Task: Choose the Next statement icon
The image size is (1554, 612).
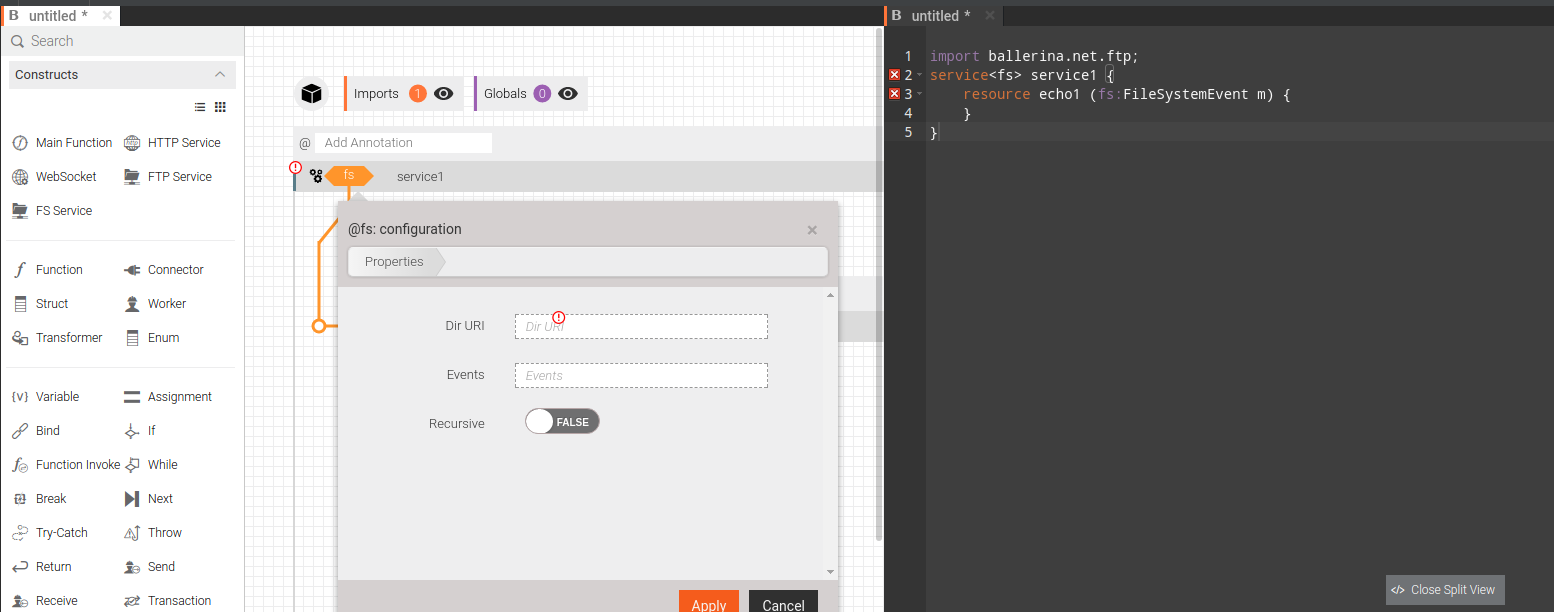Action: click(132, 499)
